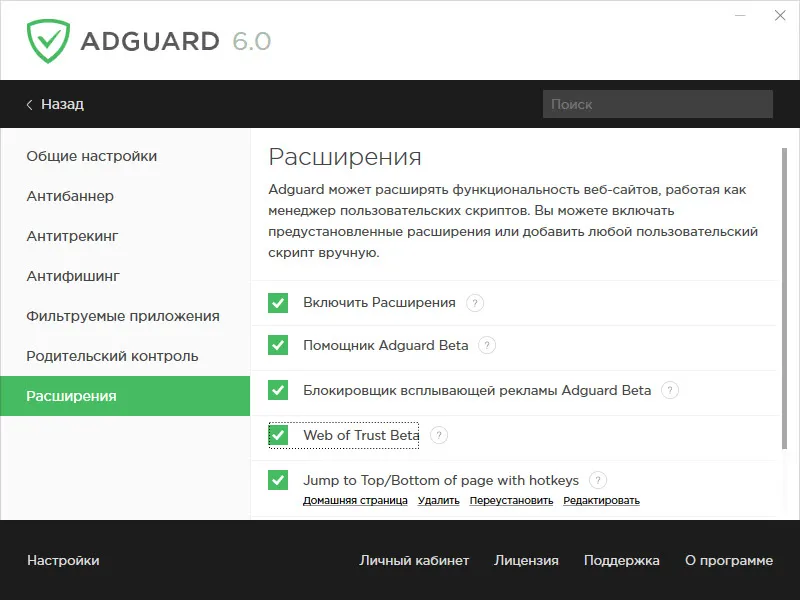The image size is (800, 600).
Task: Open Антифишинг section
Action: click(73, 276)
